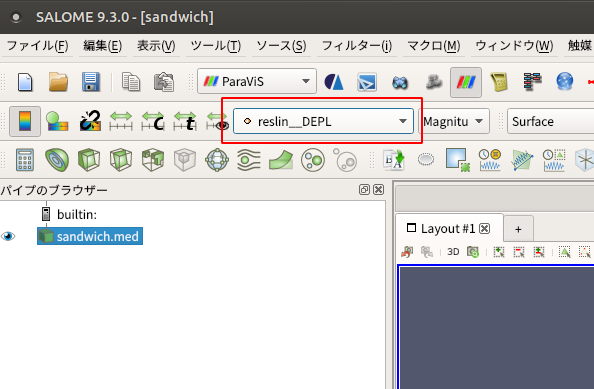The image size is (594, 389).
Task: Activate the grey Fields module icon
Action: point(434,82)
